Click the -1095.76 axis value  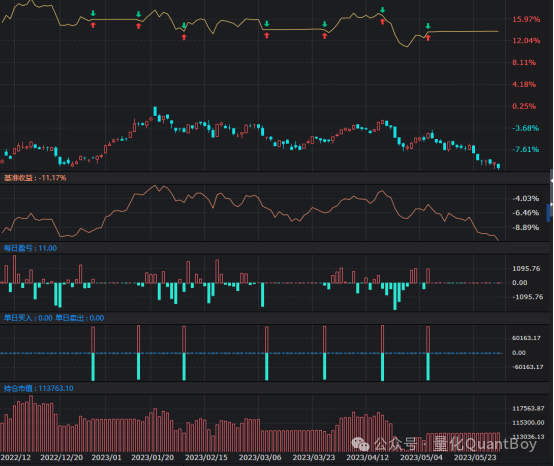(527, 297)
